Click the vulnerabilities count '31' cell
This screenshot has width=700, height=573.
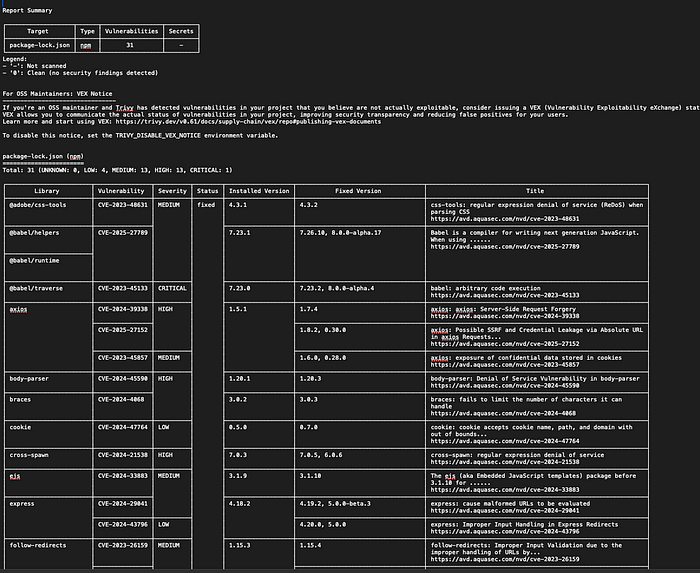(130, 45)
